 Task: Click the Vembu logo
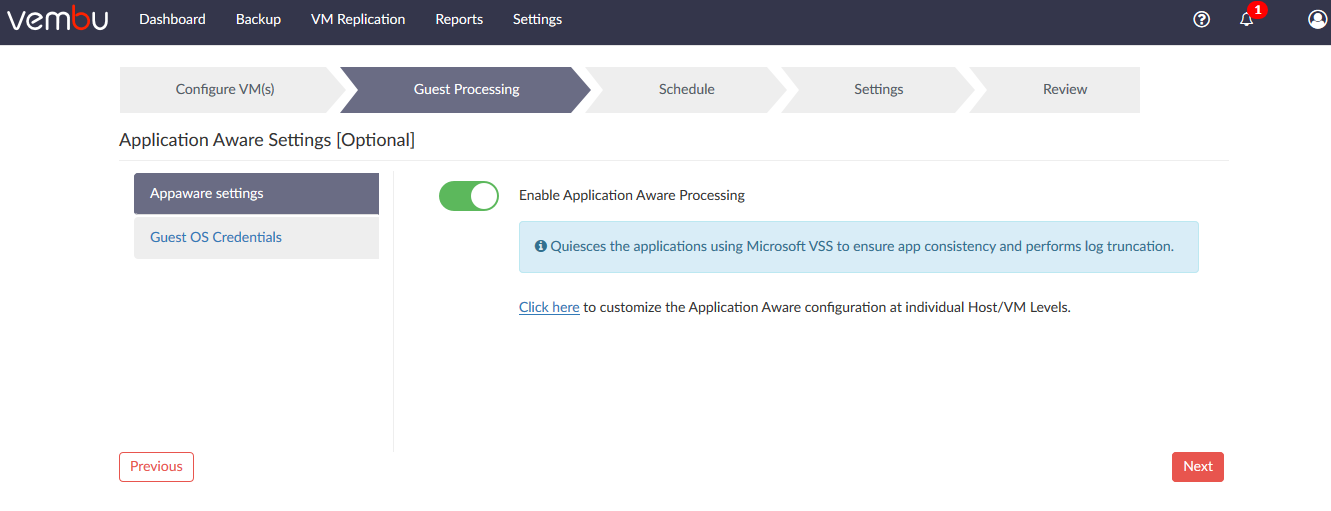pyautogui.click(x=57, y=19)
